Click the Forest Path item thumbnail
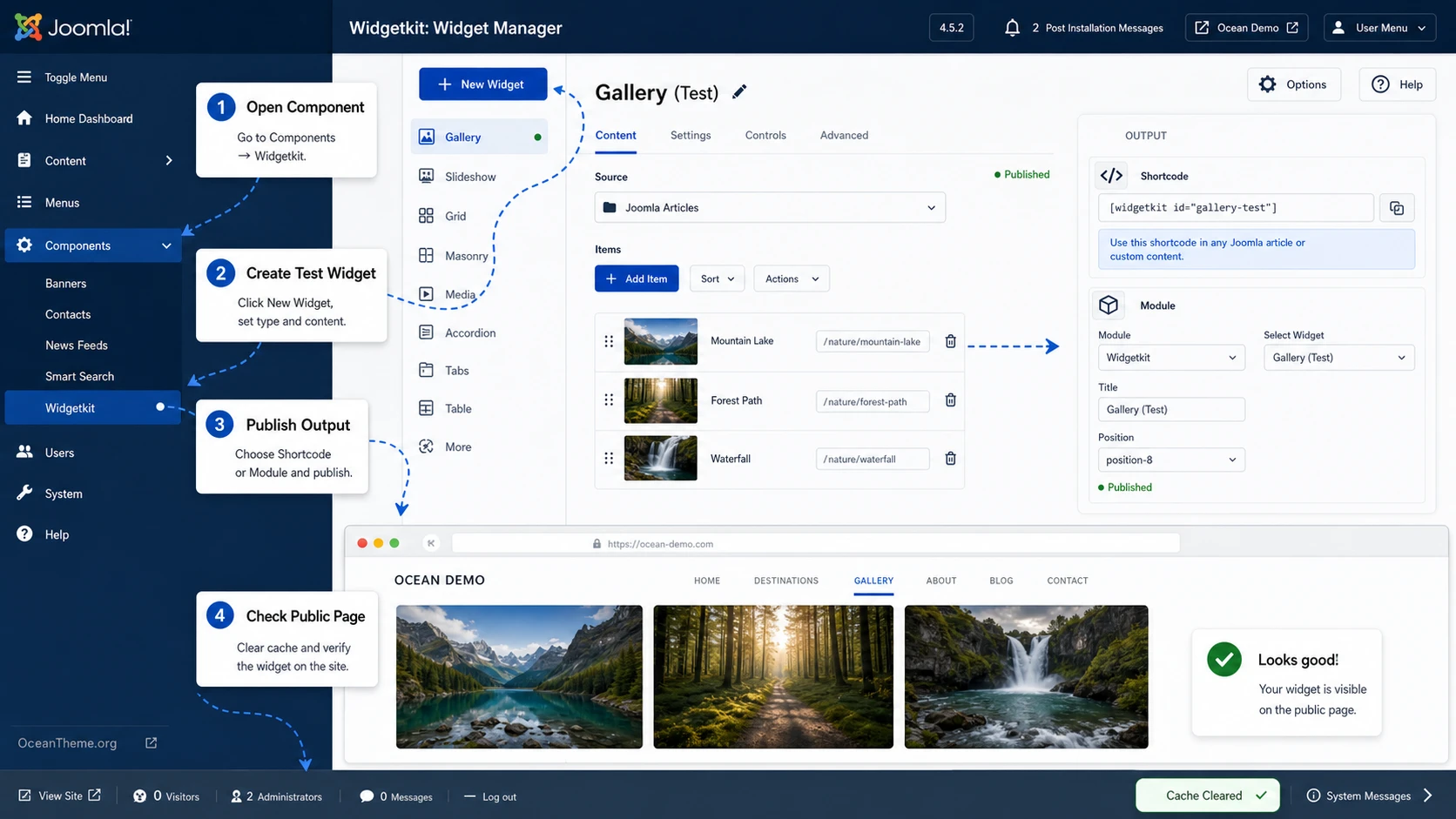Screen dimensions: 1456x819 pyautogui.click(x=661, y=400)
